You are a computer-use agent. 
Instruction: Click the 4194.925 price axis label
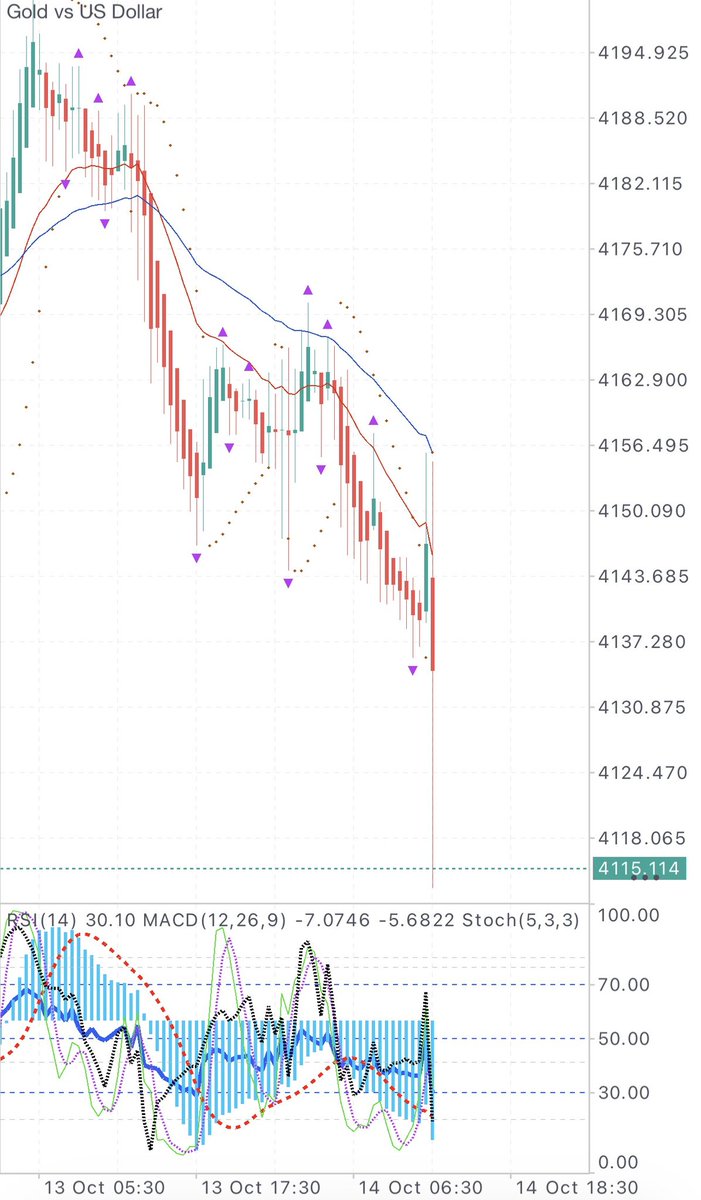point(642,52)
